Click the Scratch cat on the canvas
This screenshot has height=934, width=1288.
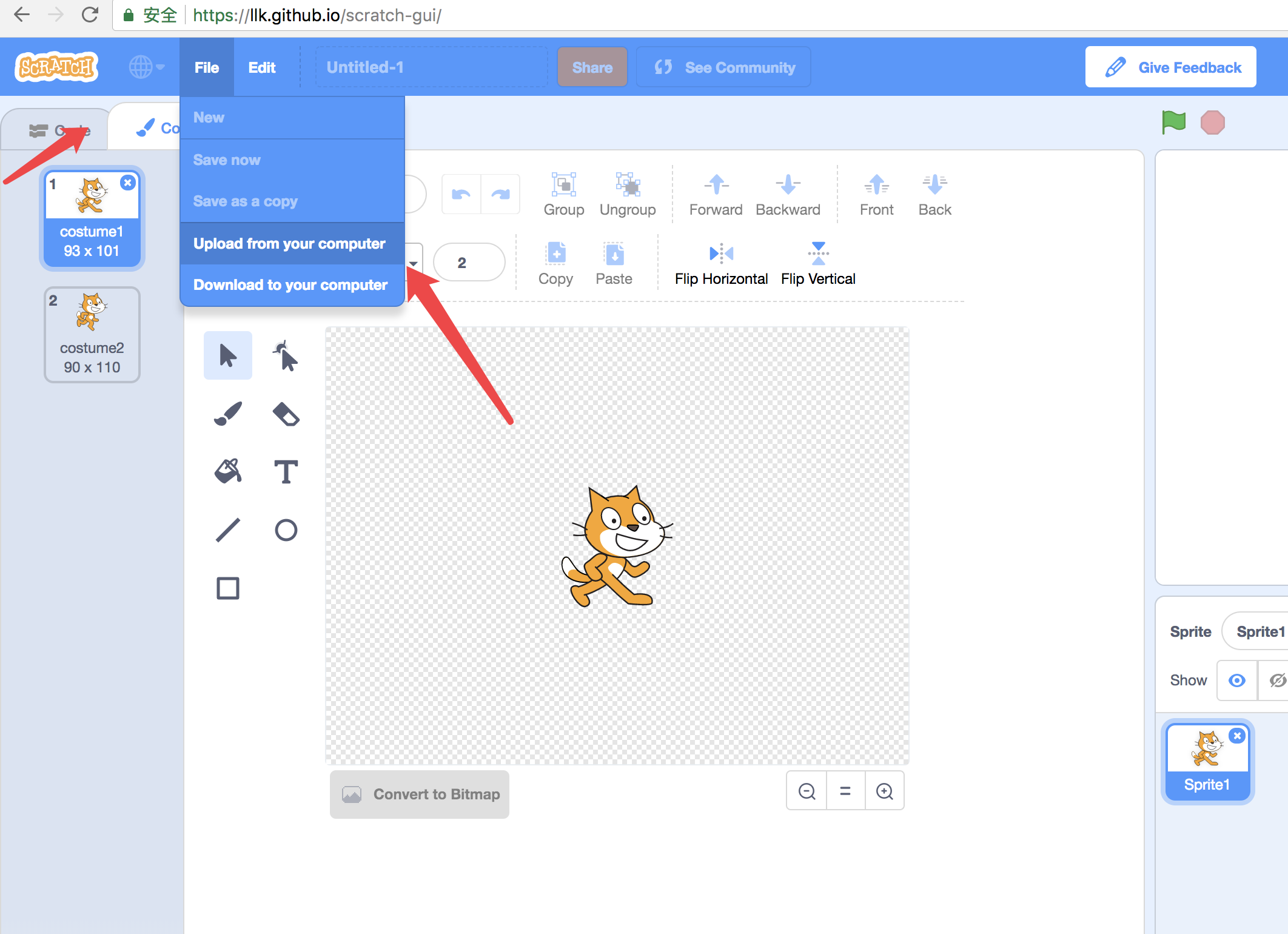[x=616, y=546]
